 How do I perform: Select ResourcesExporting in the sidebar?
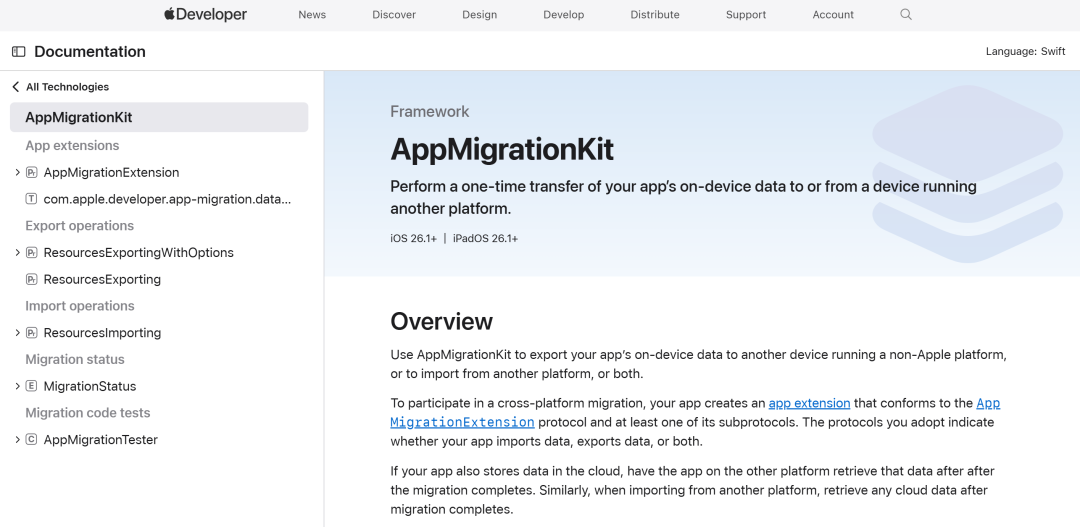(102, 280)
